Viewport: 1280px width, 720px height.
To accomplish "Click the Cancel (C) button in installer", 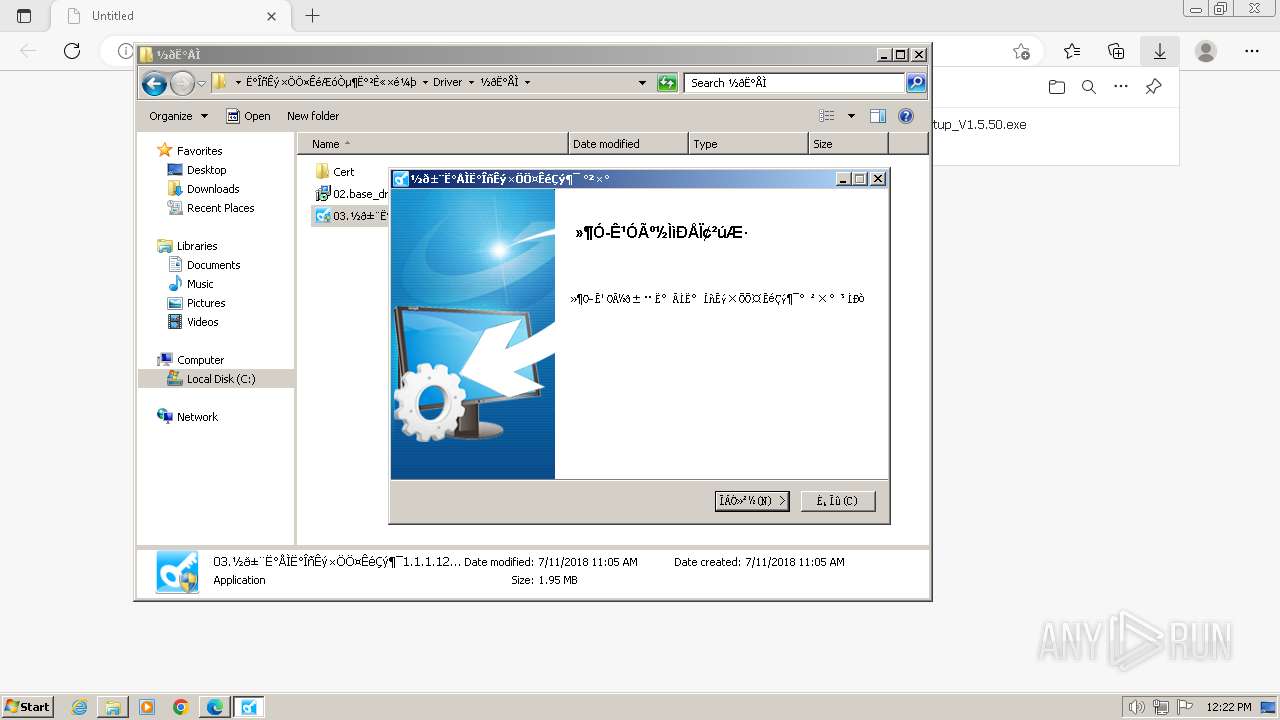I will [x=838, y=500].
